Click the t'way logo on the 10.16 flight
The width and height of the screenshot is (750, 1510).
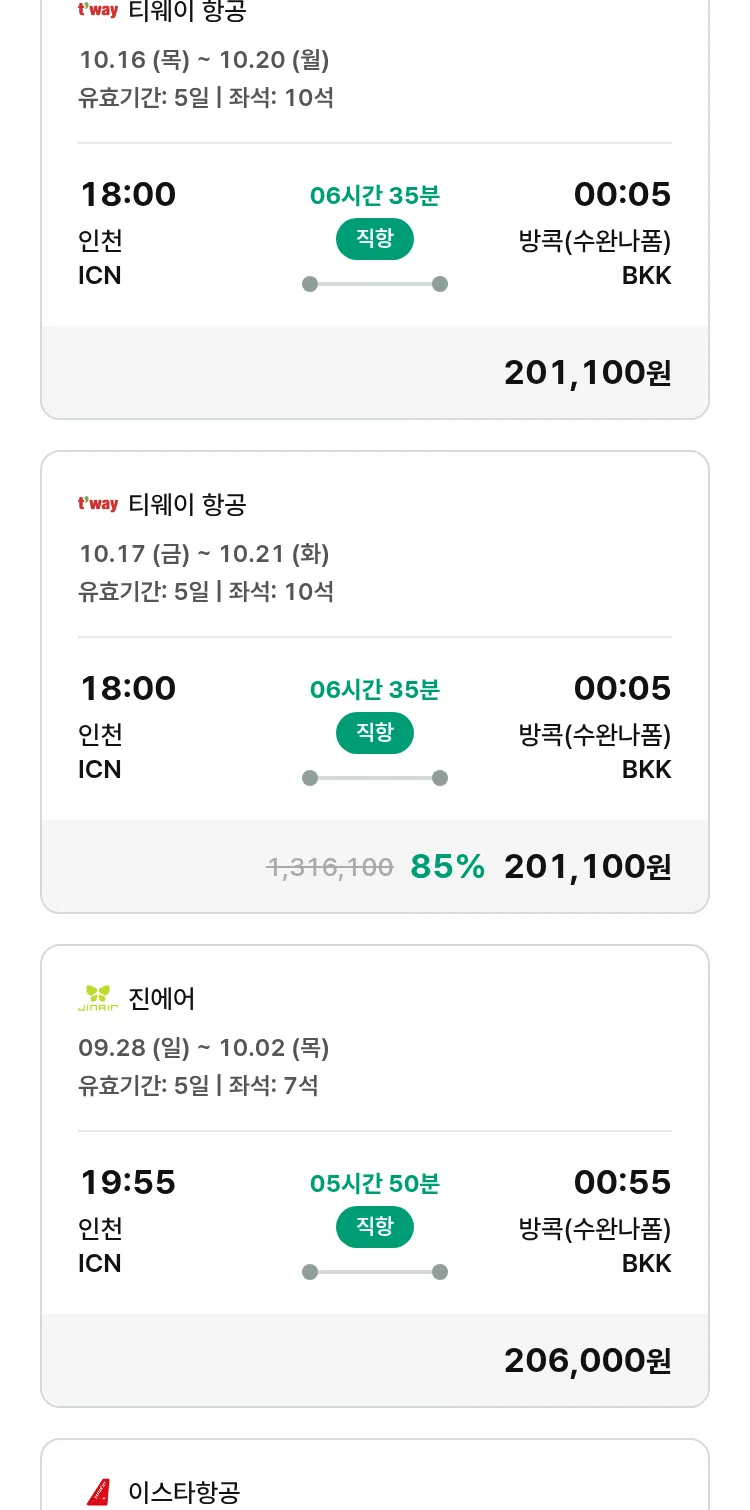click(x=98, y=10)
